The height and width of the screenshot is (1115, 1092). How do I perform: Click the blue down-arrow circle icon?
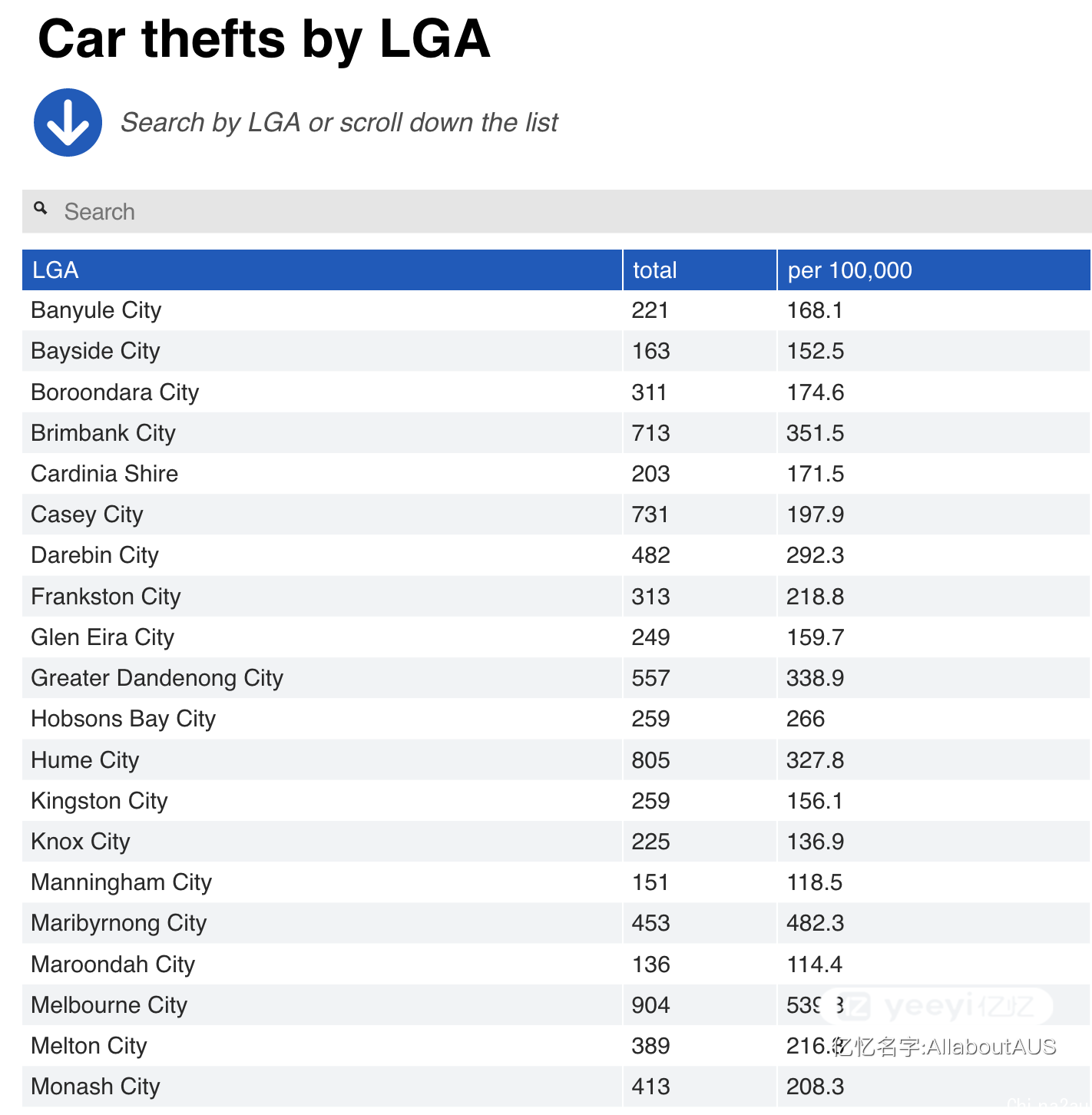[x=68, y=123]
